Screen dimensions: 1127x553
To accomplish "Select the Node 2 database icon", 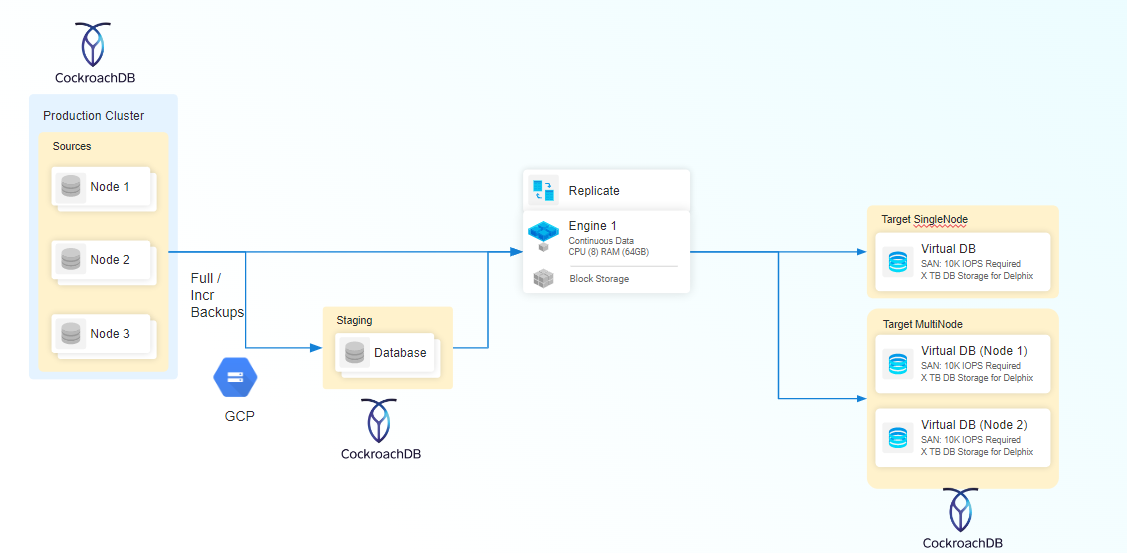I will click(70, 260).
